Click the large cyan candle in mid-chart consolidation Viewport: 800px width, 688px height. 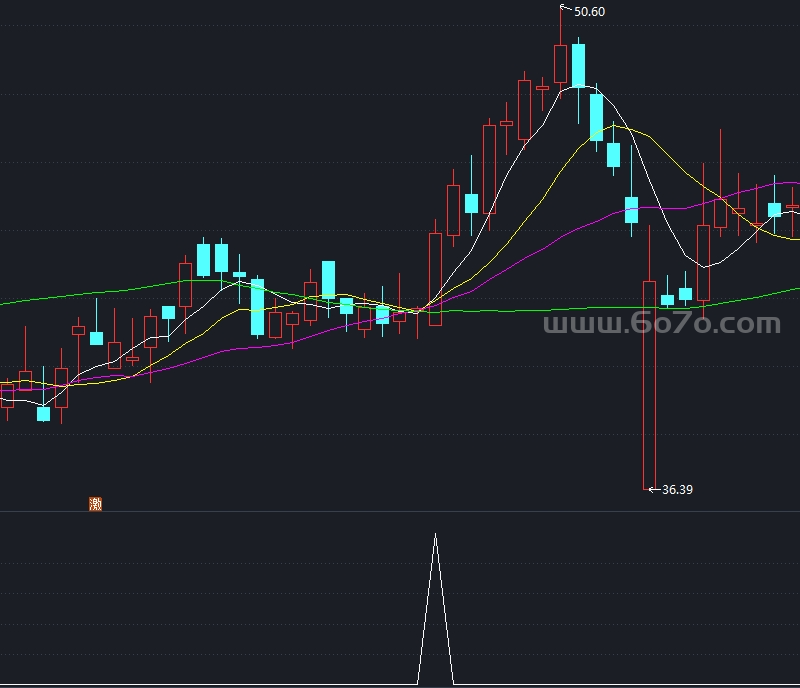click(257, 306)
